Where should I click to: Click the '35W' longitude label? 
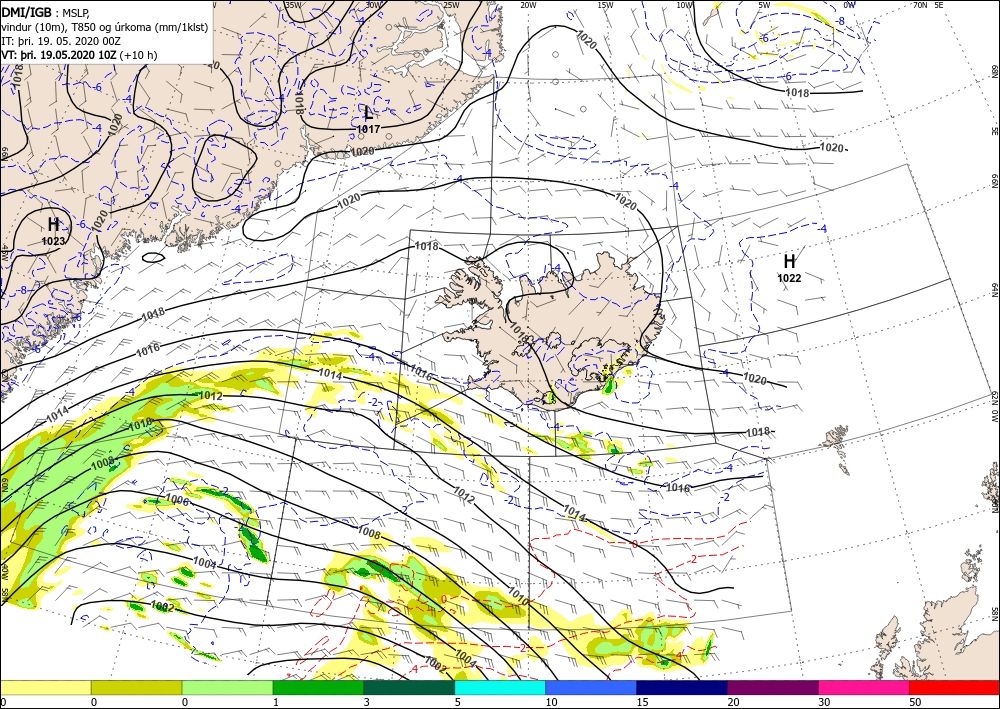click(x=293, y=5)
